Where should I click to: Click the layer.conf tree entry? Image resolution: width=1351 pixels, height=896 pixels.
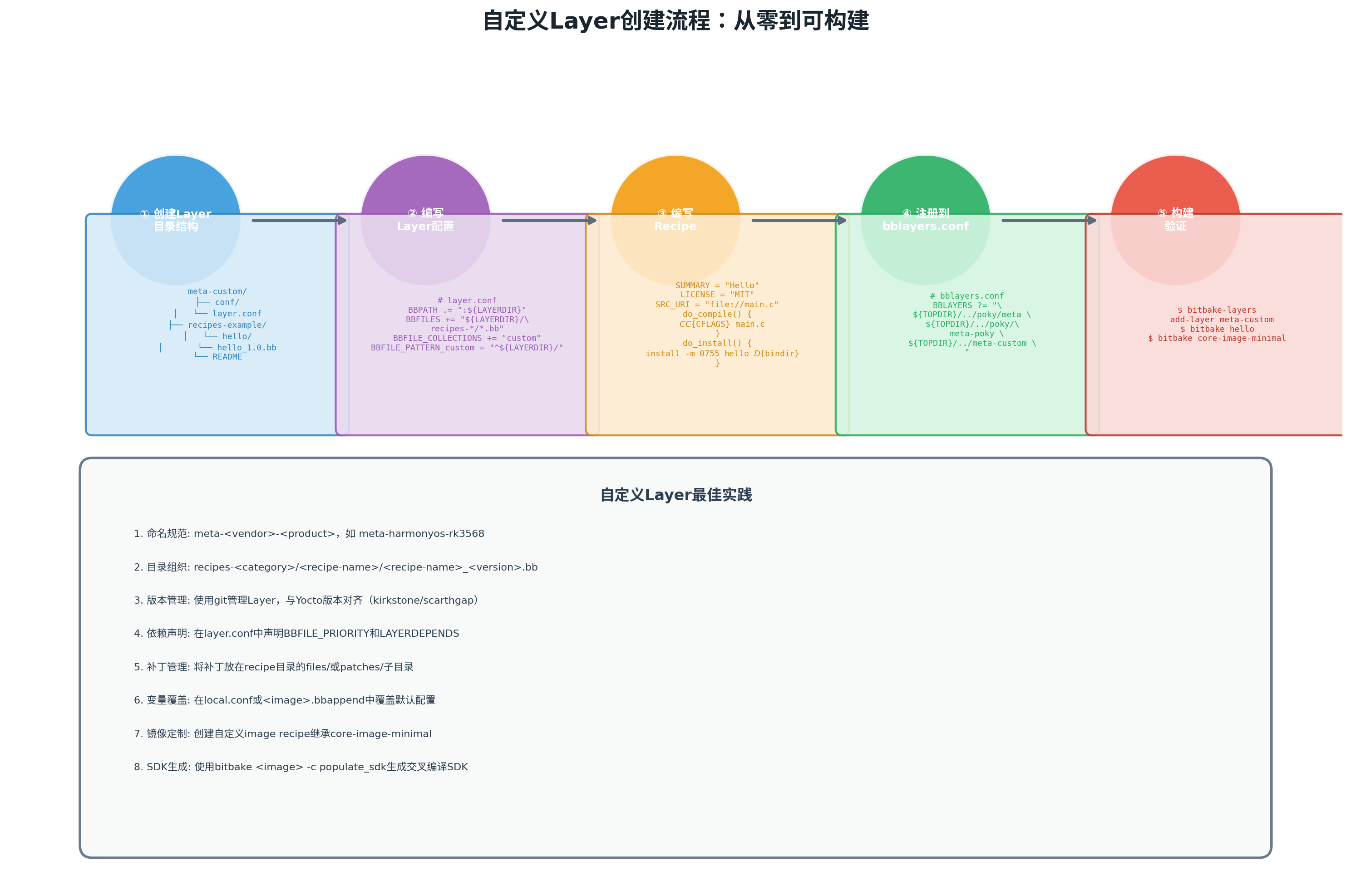click(218, 314)
